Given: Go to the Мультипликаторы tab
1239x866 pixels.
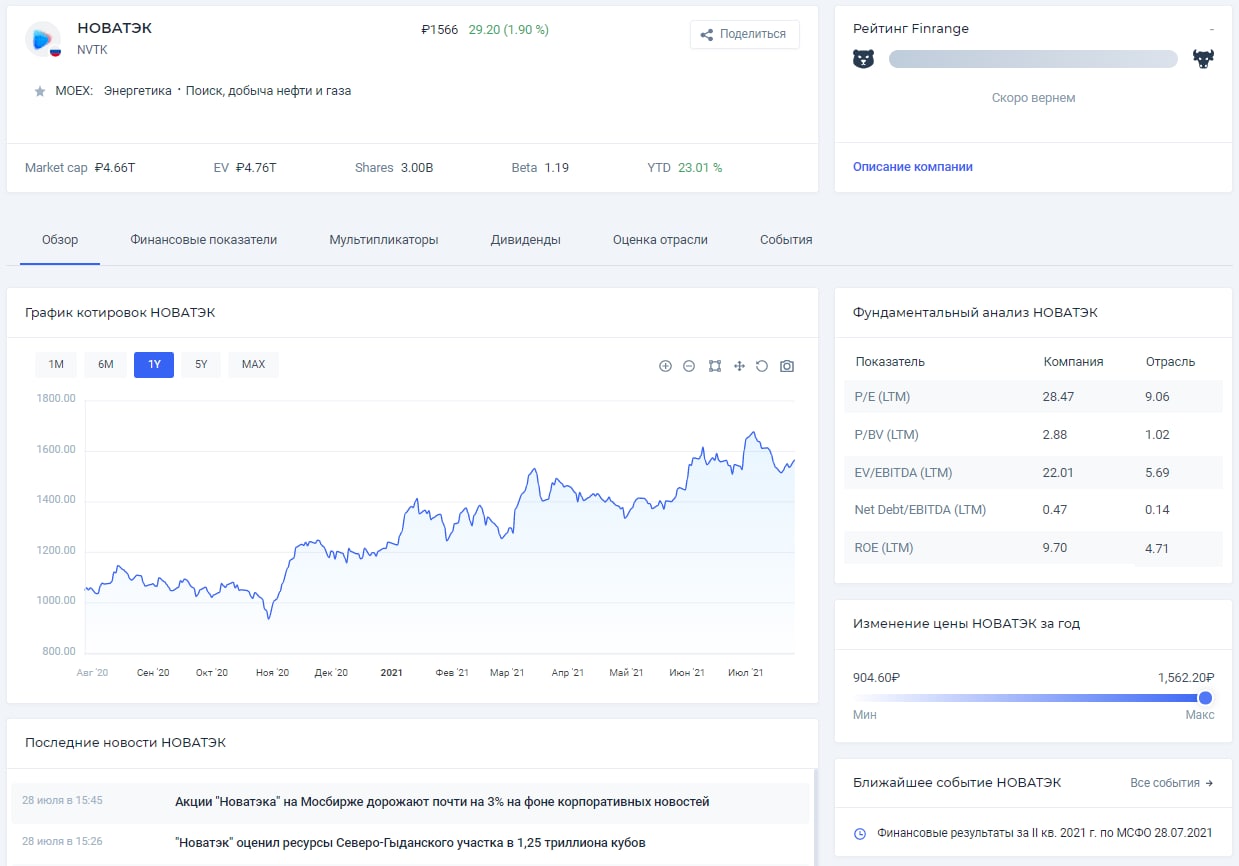Looking at the screenshot, I should coord(384,240).
